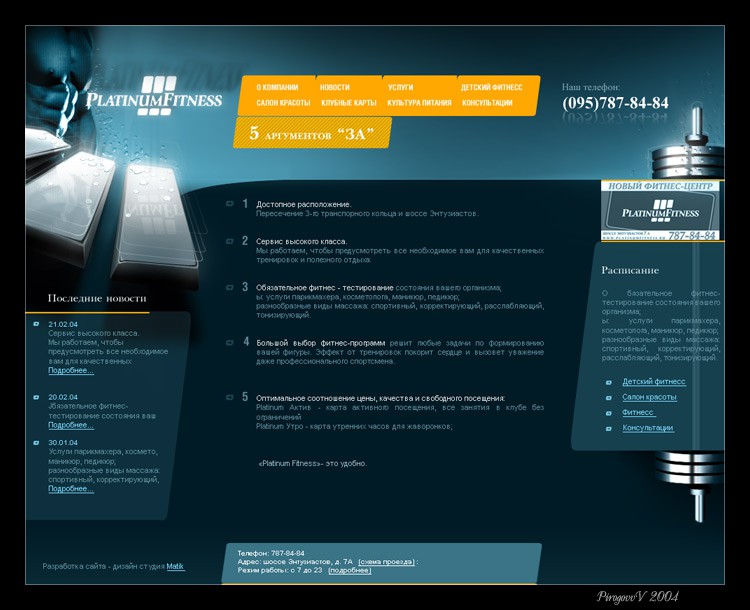Click the Расписание heading
The image size is (750, 610).
[x=630, y=270]
